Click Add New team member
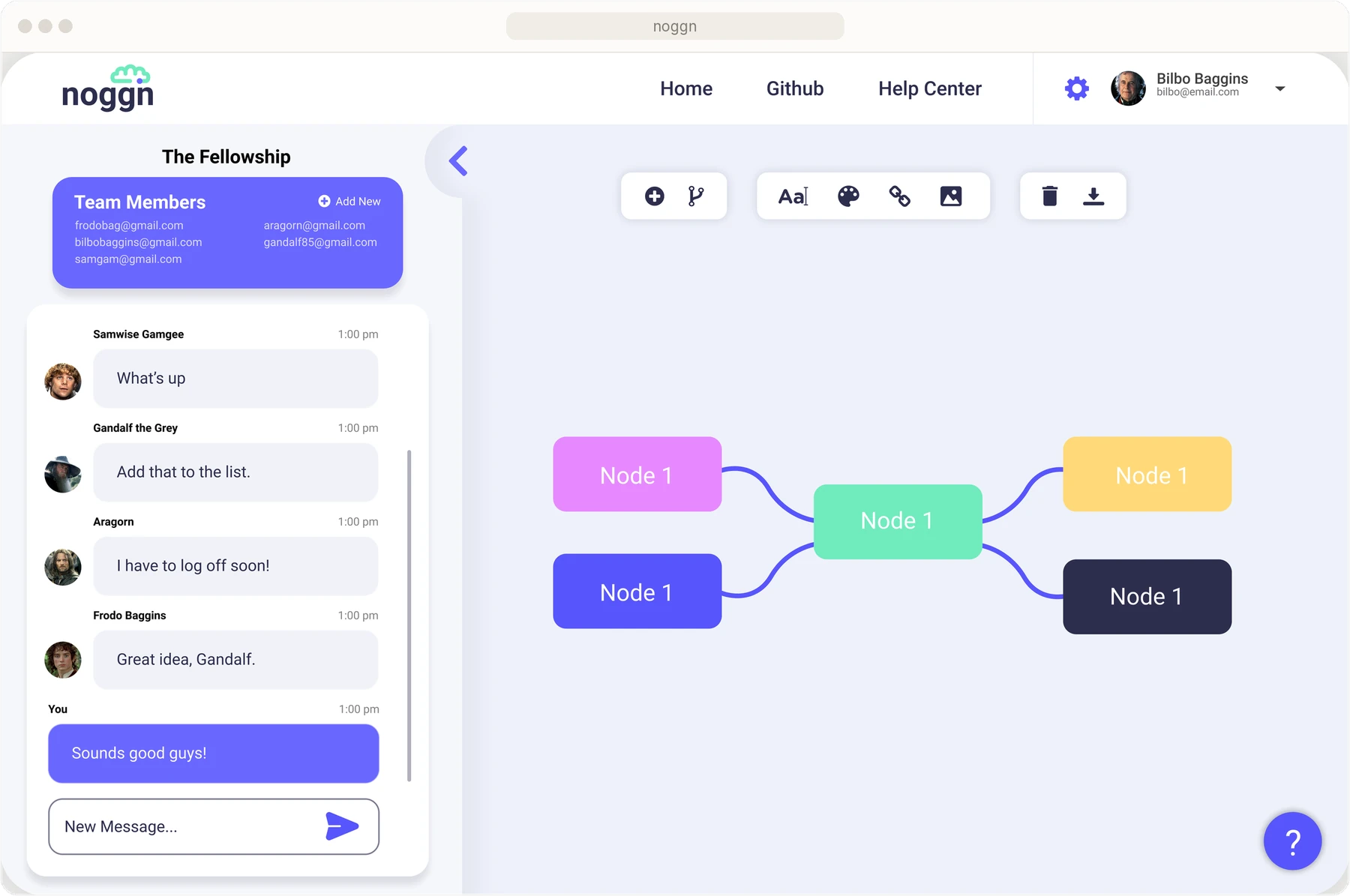The image size is (1350, 896). coord(349,201)
